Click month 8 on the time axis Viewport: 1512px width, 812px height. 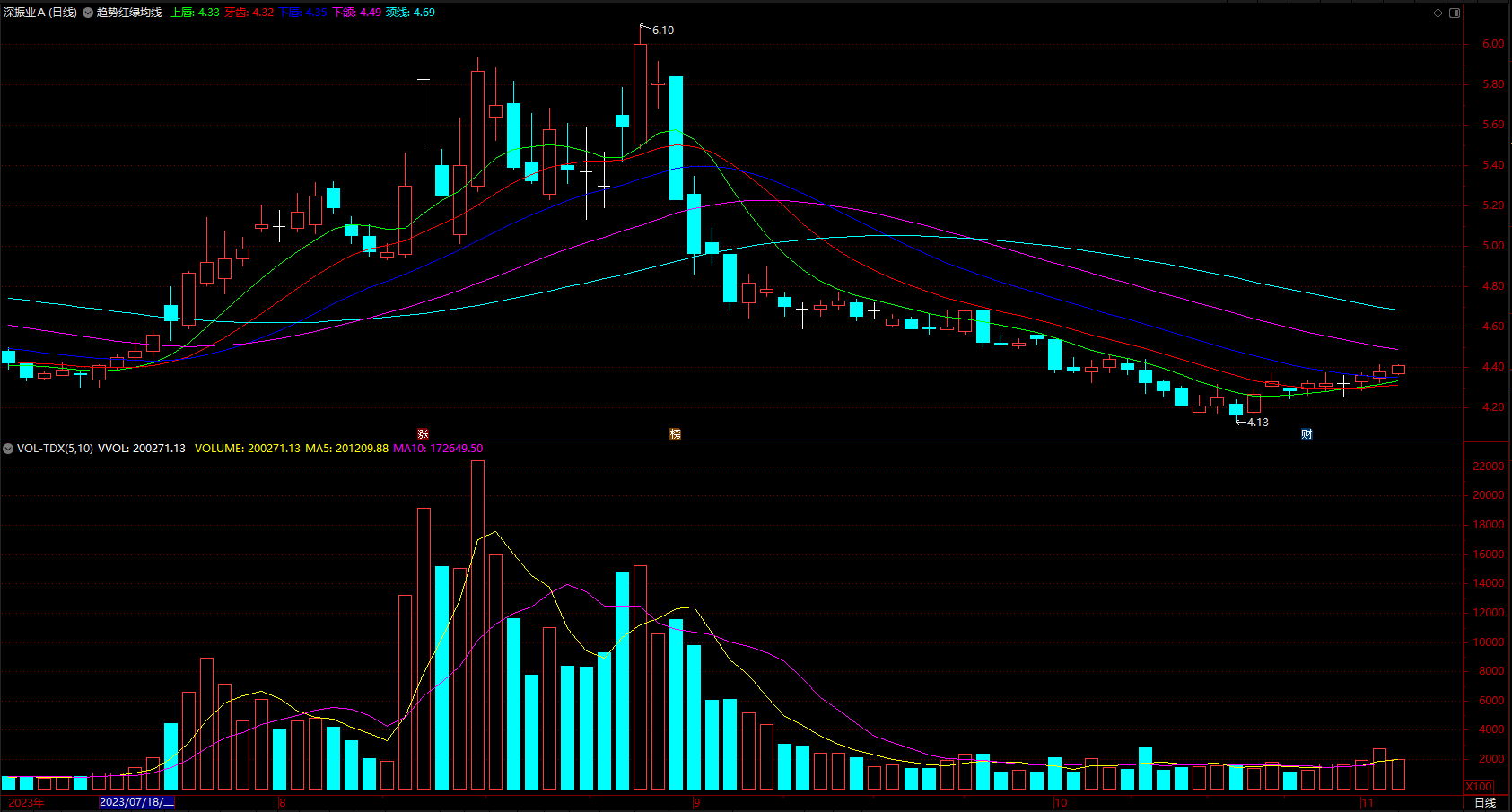click(x=283, y=803)
